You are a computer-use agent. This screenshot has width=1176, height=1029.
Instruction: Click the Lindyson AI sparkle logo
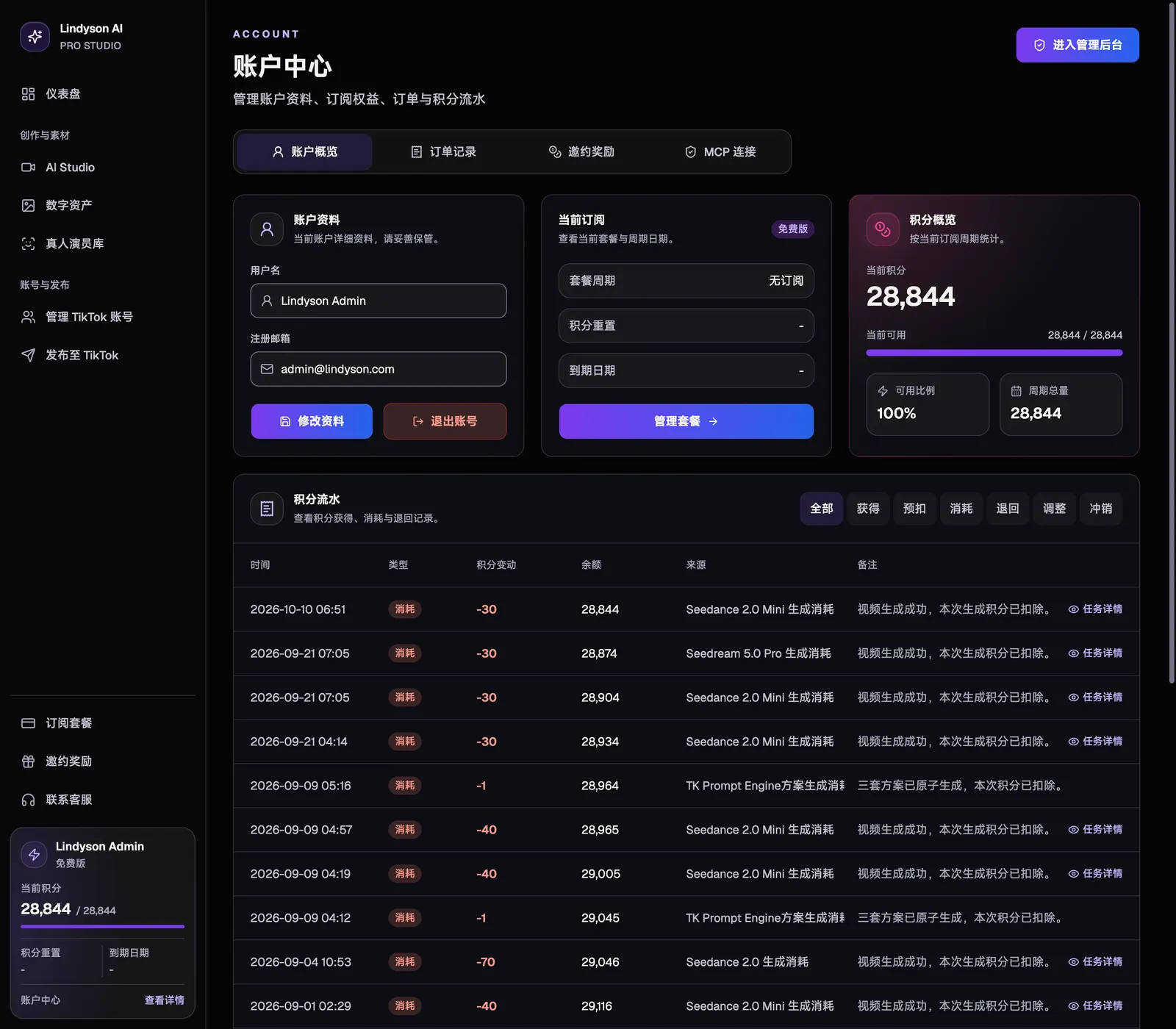[x=35, y=37]
